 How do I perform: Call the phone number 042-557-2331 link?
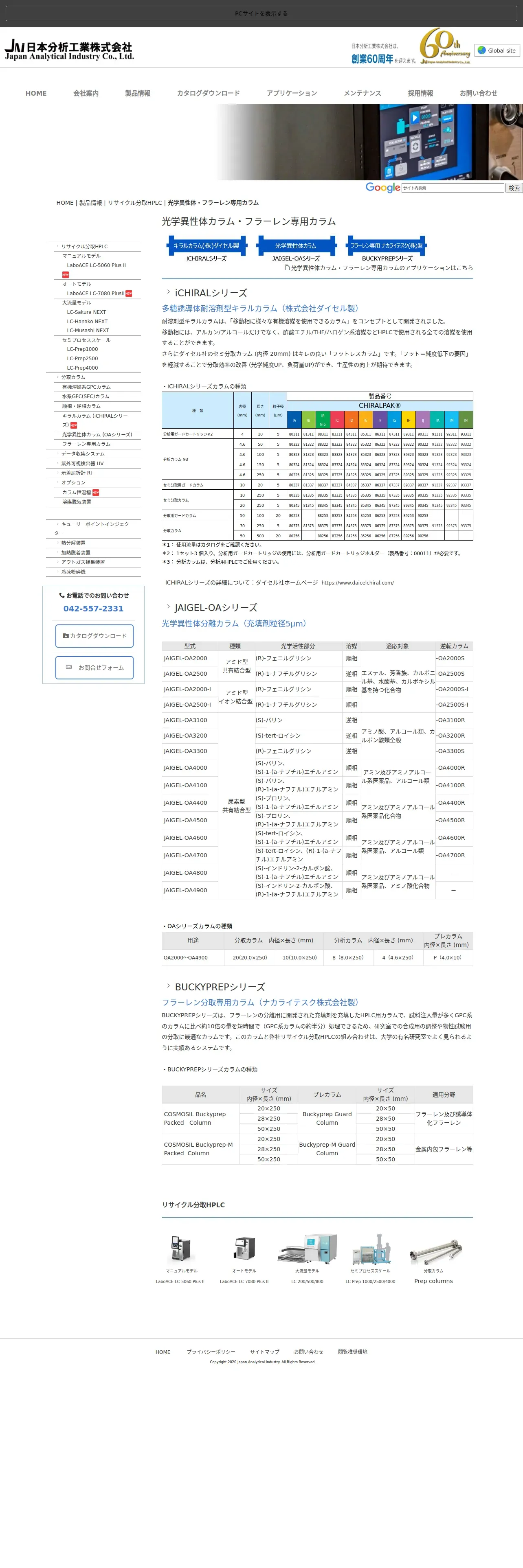tap(93, 609)
